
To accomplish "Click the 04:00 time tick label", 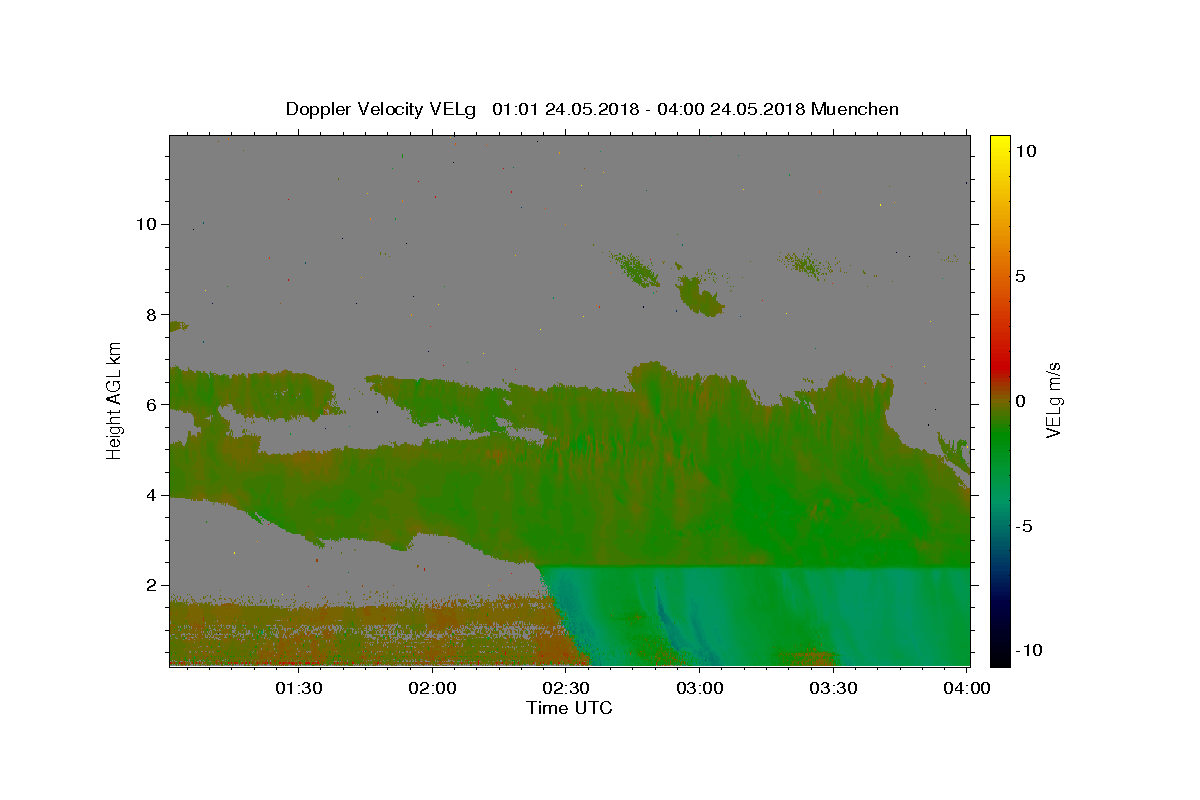I will [967, 689].
